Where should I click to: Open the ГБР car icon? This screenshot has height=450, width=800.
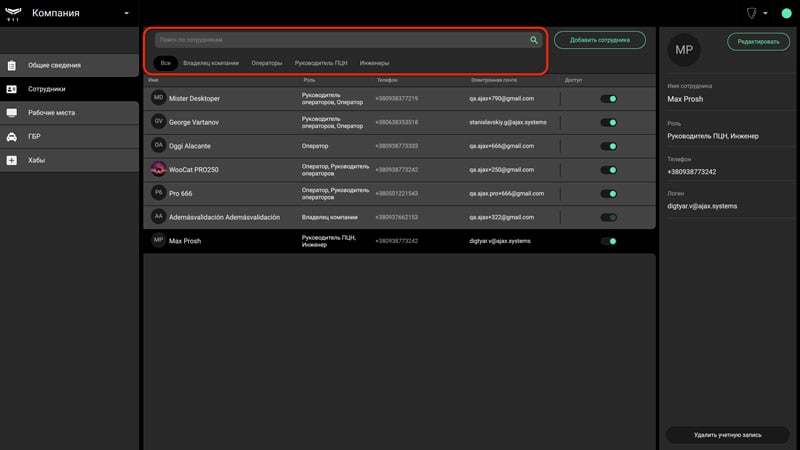click(12, 137)
